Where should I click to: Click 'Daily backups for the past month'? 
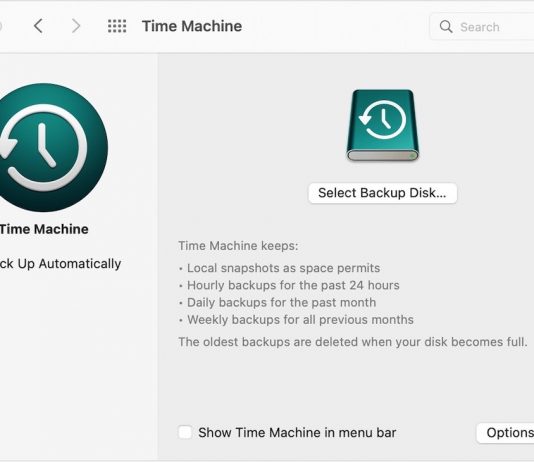coord(281,303)
